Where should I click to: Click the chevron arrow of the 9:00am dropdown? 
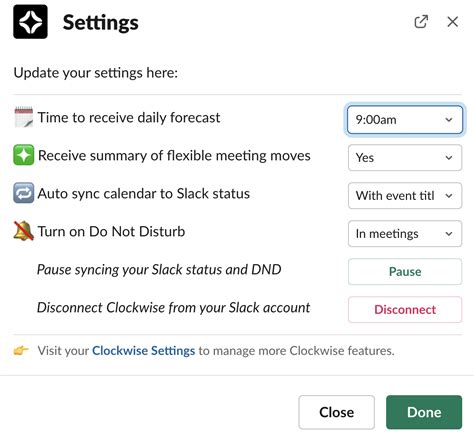449,120
